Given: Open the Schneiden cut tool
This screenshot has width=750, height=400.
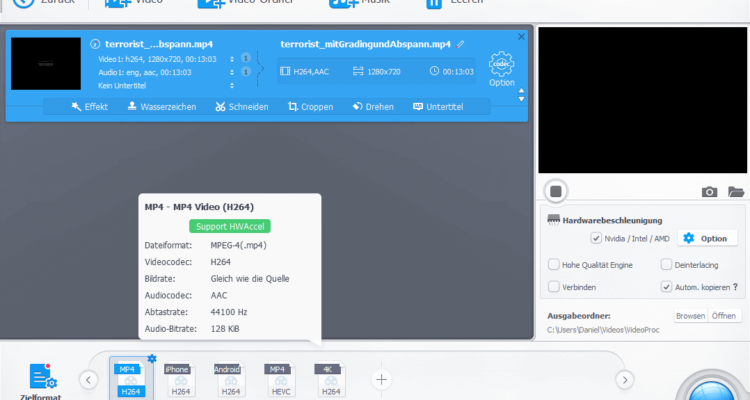Looking at the screenshot, I should click(241, 106).
